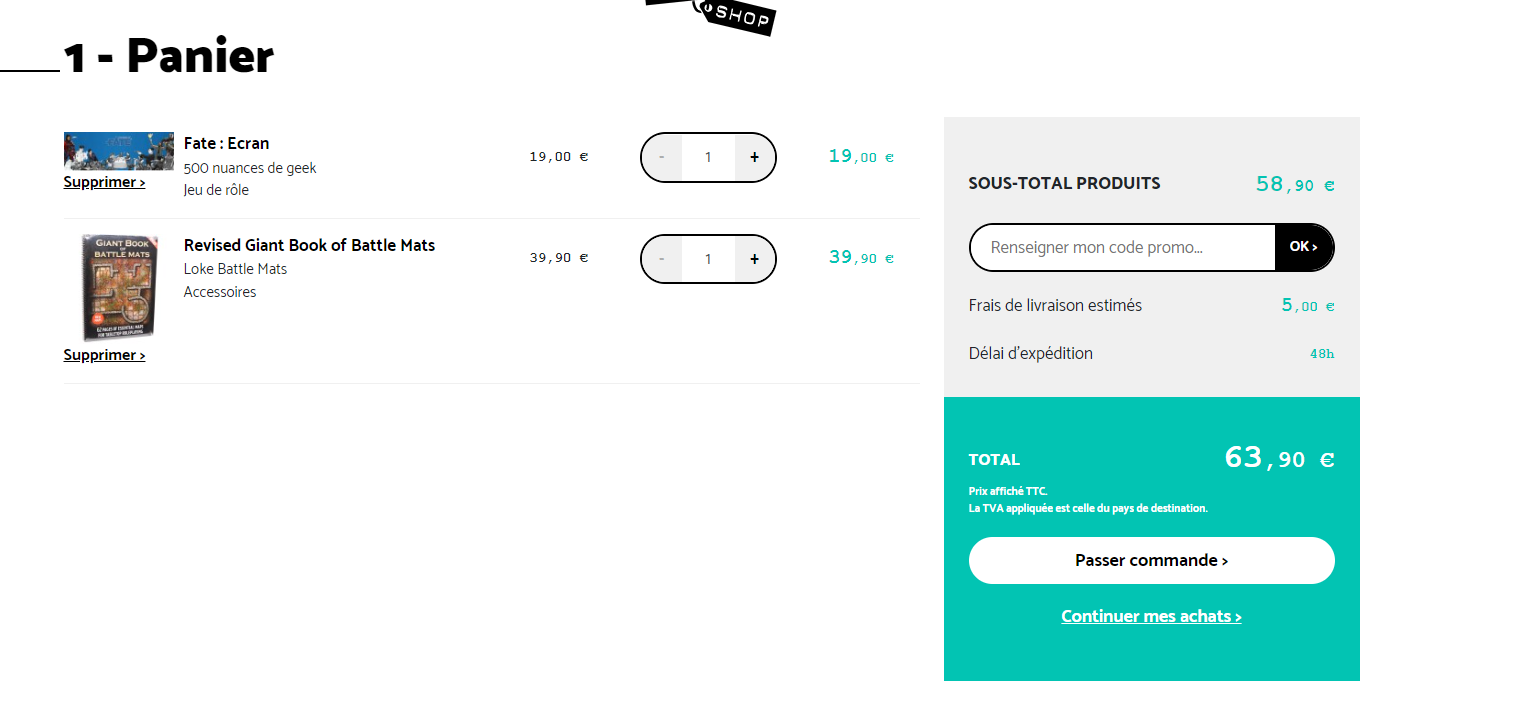The image size is (1519, 721).
Task: Click the Revised Giant Book quantity field
Action: point(708,259)
